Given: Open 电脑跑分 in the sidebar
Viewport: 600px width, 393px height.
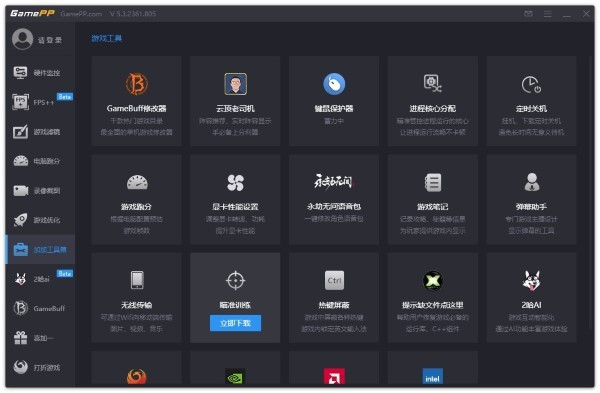Looking at the screenshot, I should point(40,161).
